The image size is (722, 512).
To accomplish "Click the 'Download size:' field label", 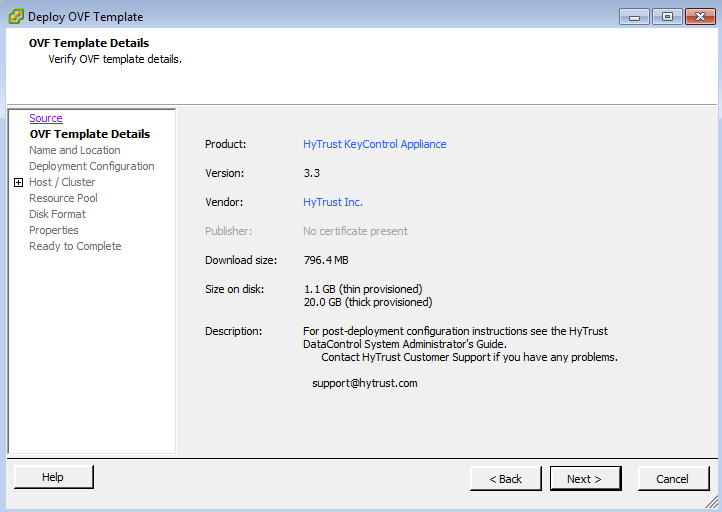I will (x=241, y=260).
